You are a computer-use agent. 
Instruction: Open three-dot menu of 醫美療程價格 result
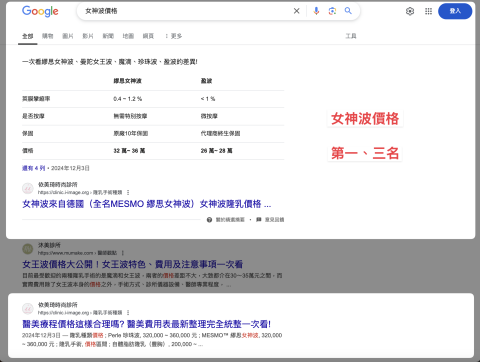point(128,313)
